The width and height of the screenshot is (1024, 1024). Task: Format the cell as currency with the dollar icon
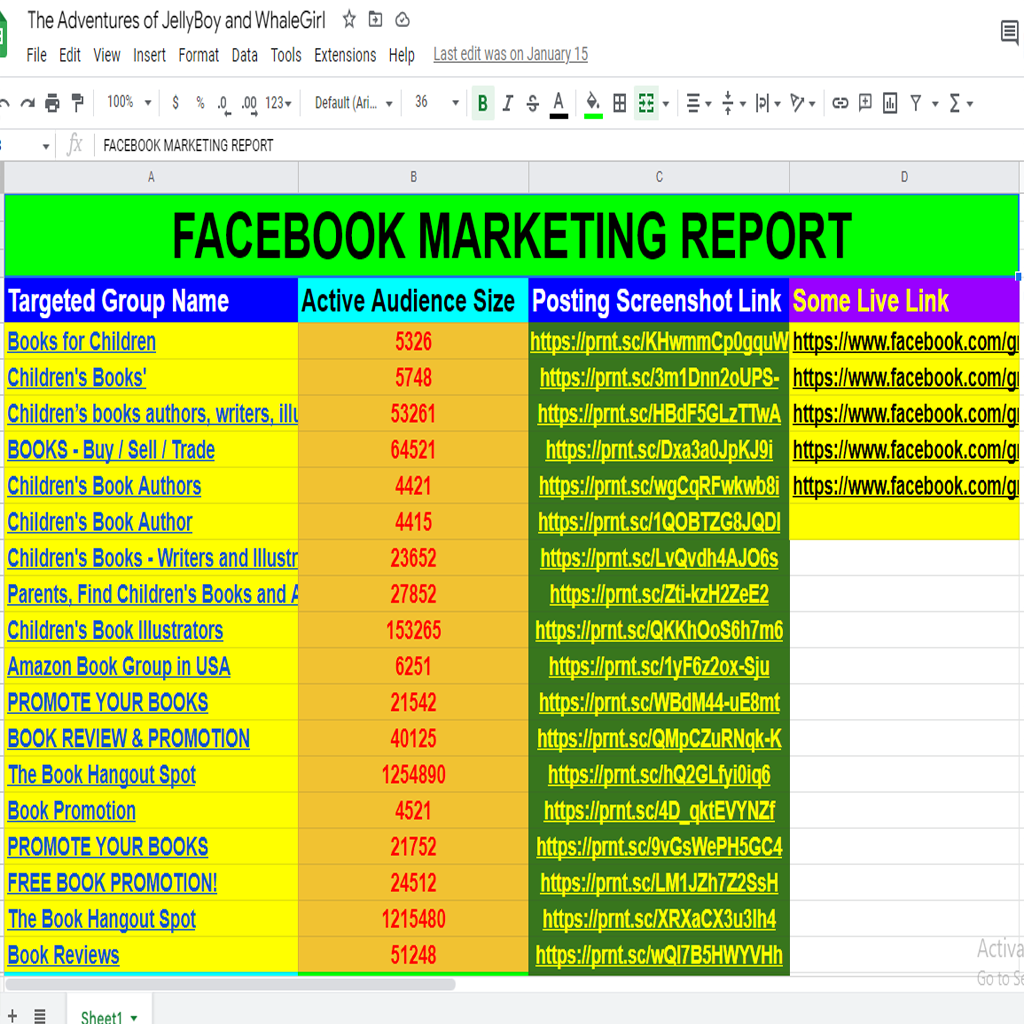tap(175, 103)
